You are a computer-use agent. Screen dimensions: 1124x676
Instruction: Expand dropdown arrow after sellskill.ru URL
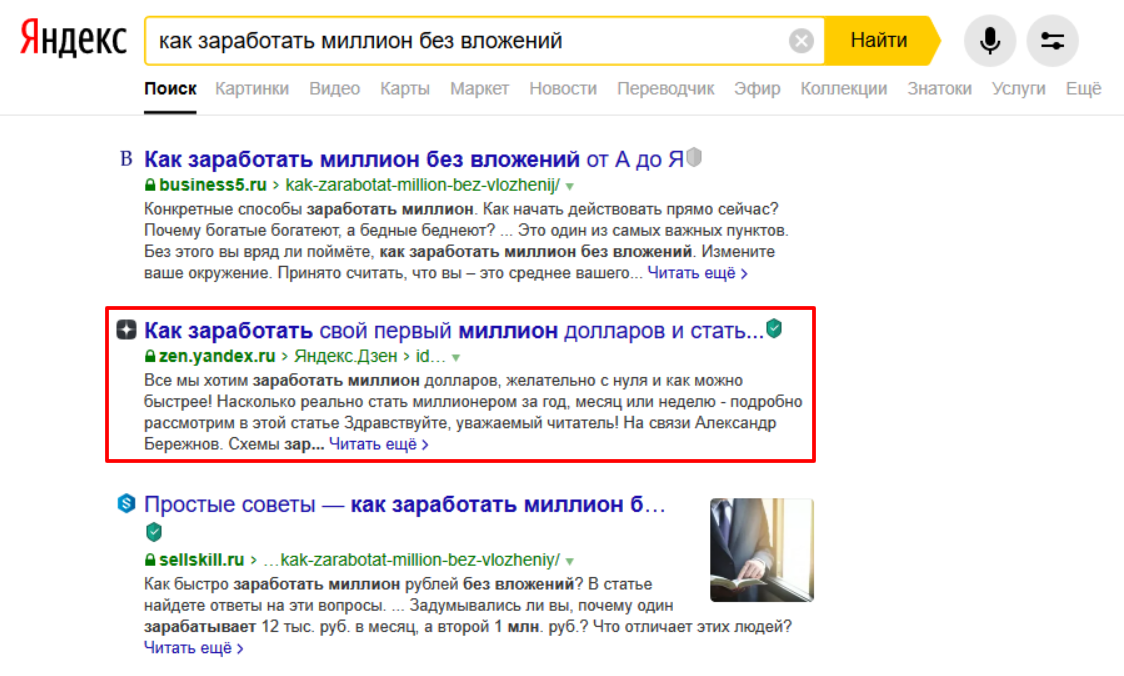pos(570,561)
